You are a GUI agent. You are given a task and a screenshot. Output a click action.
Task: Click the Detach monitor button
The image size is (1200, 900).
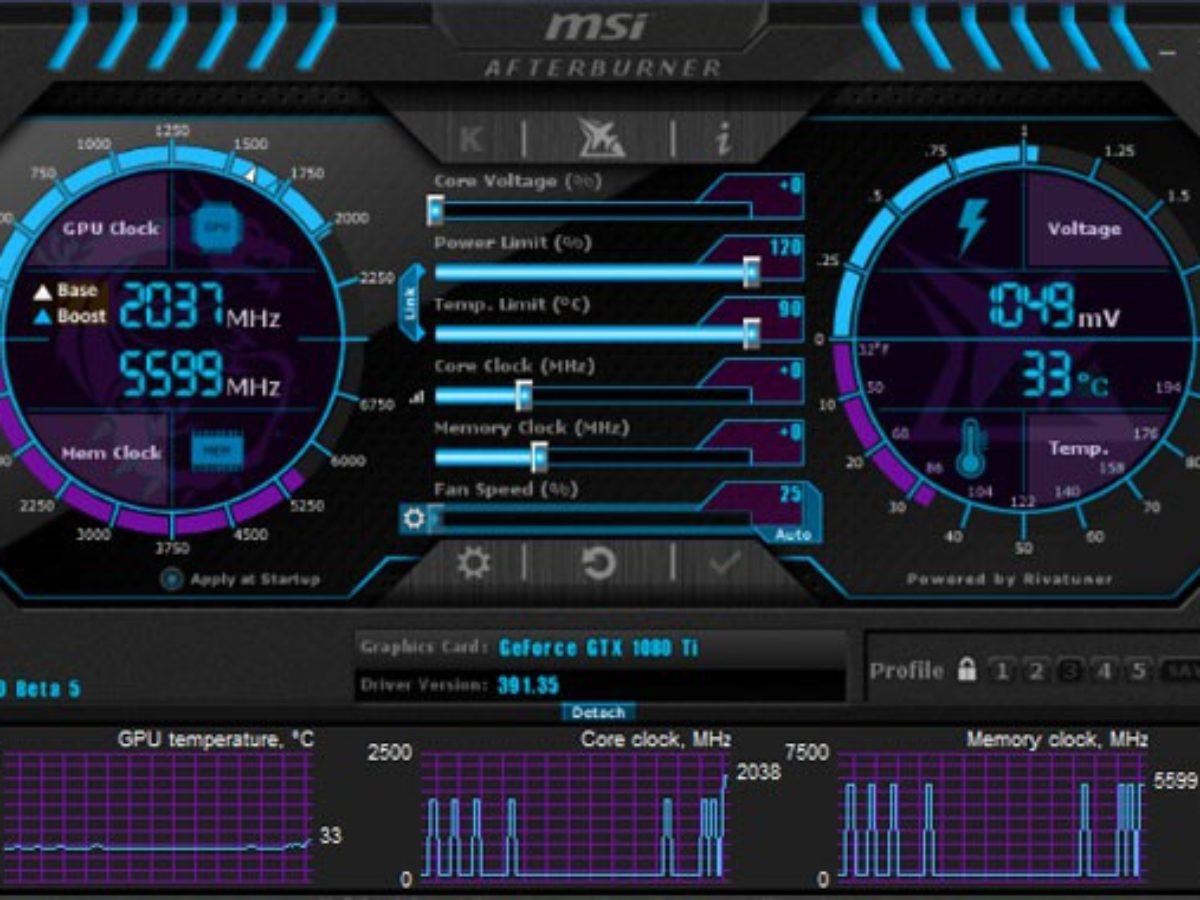pyautogui.click(x=598, y=712)
